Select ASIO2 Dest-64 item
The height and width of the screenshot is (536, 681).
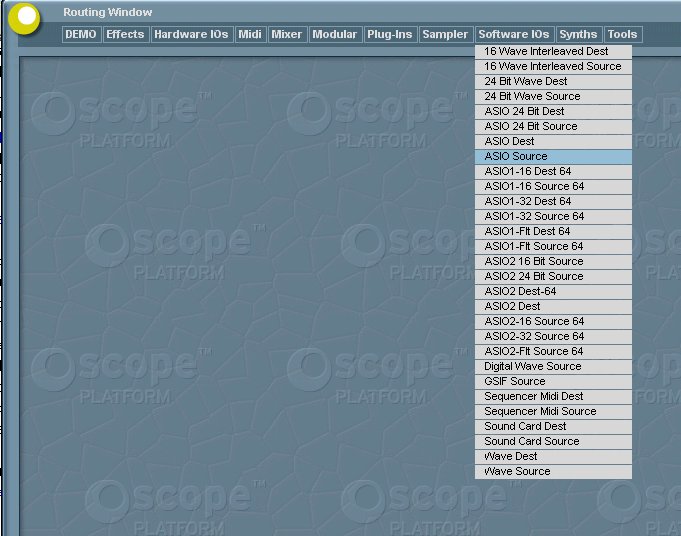(553, 291)
